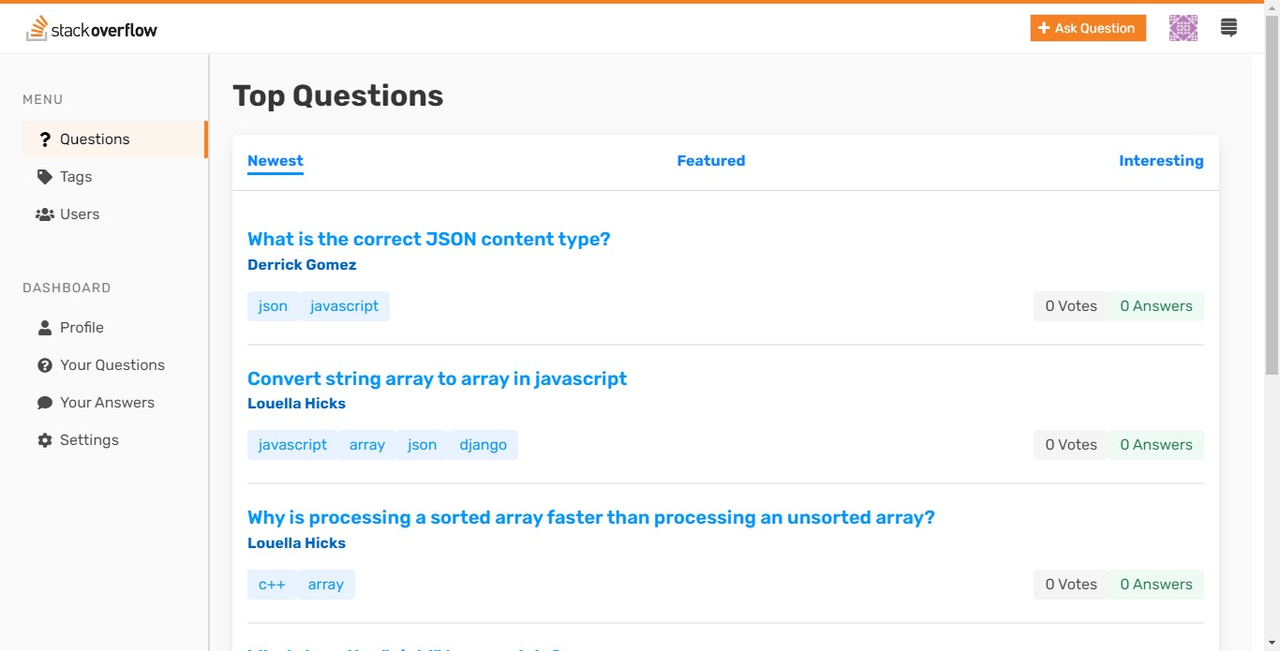
Task: View Louella Hicks's profile link
Action: point(296,403)
